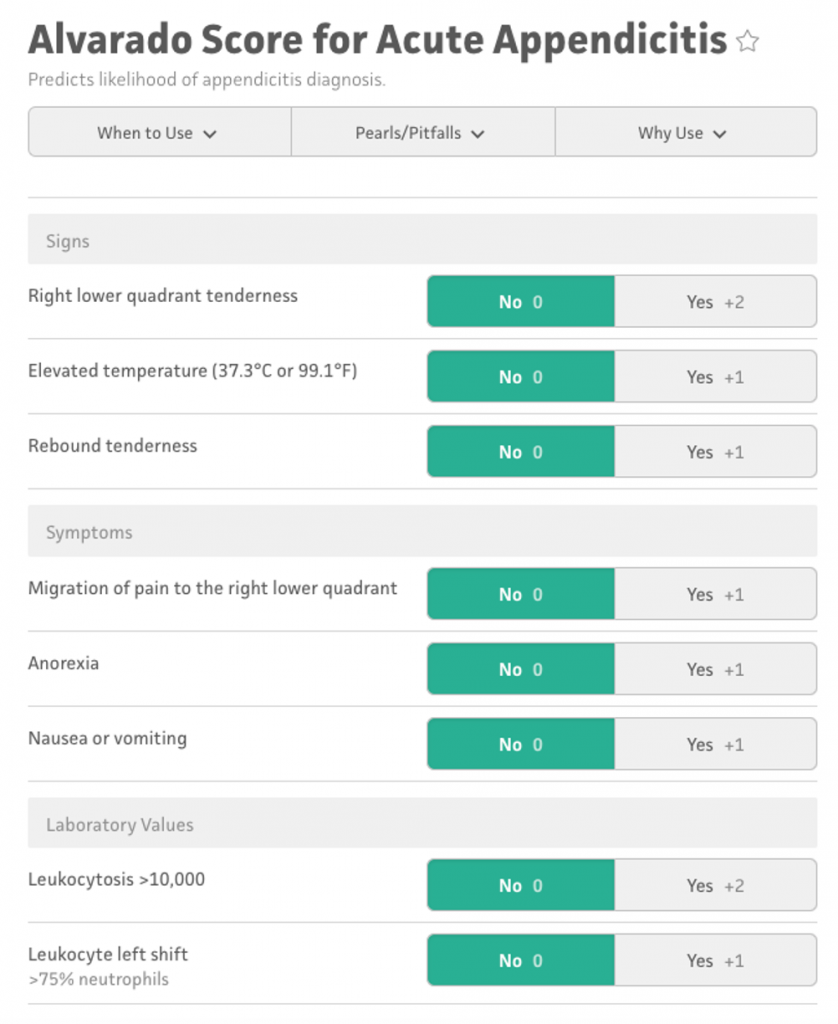This screenshot has width=838, height=1024.
Task: Click the Signs section header
Action: pyautogui.click(x=67, y=240)
